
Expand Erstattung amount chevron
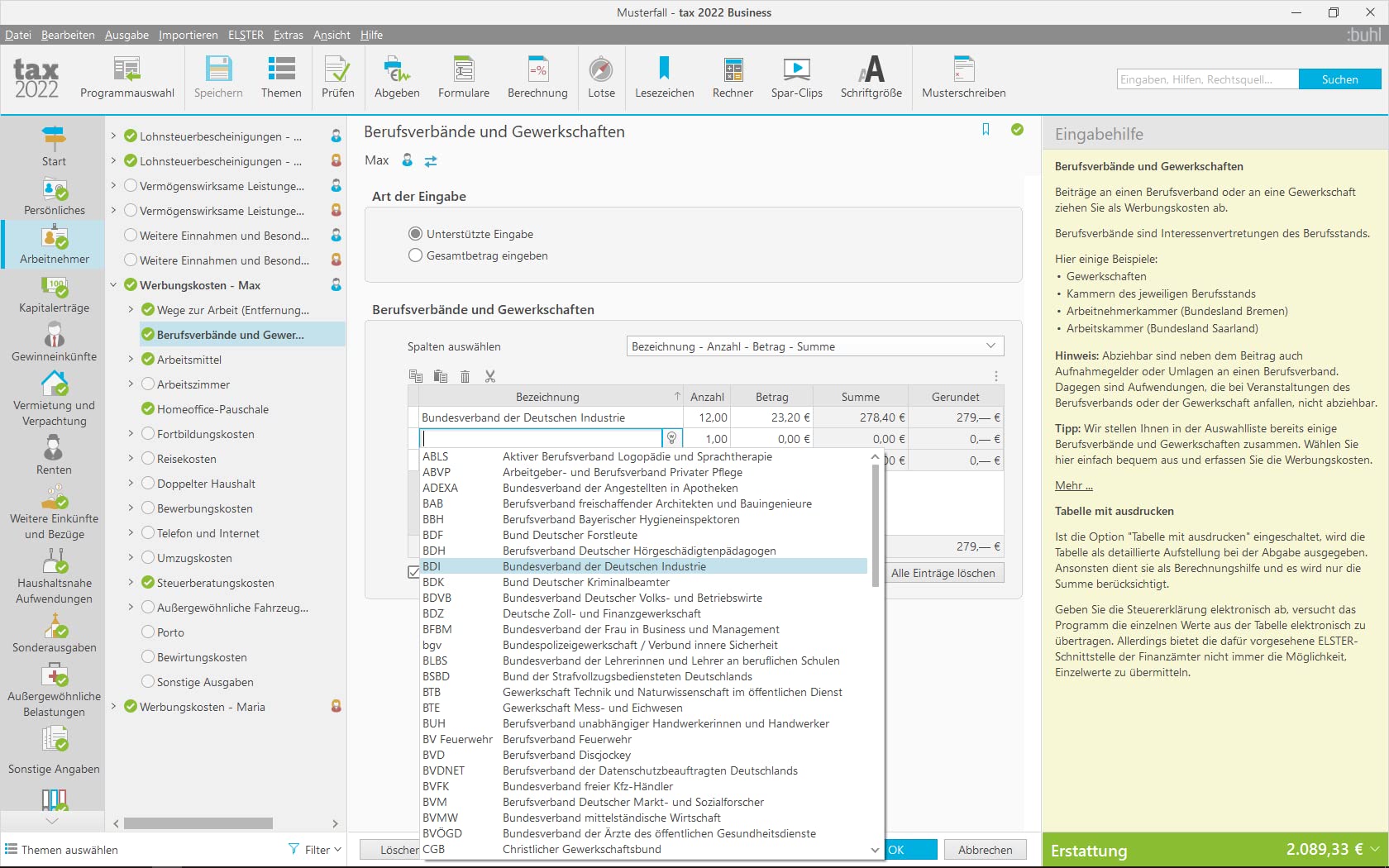tap(1375, 849)
